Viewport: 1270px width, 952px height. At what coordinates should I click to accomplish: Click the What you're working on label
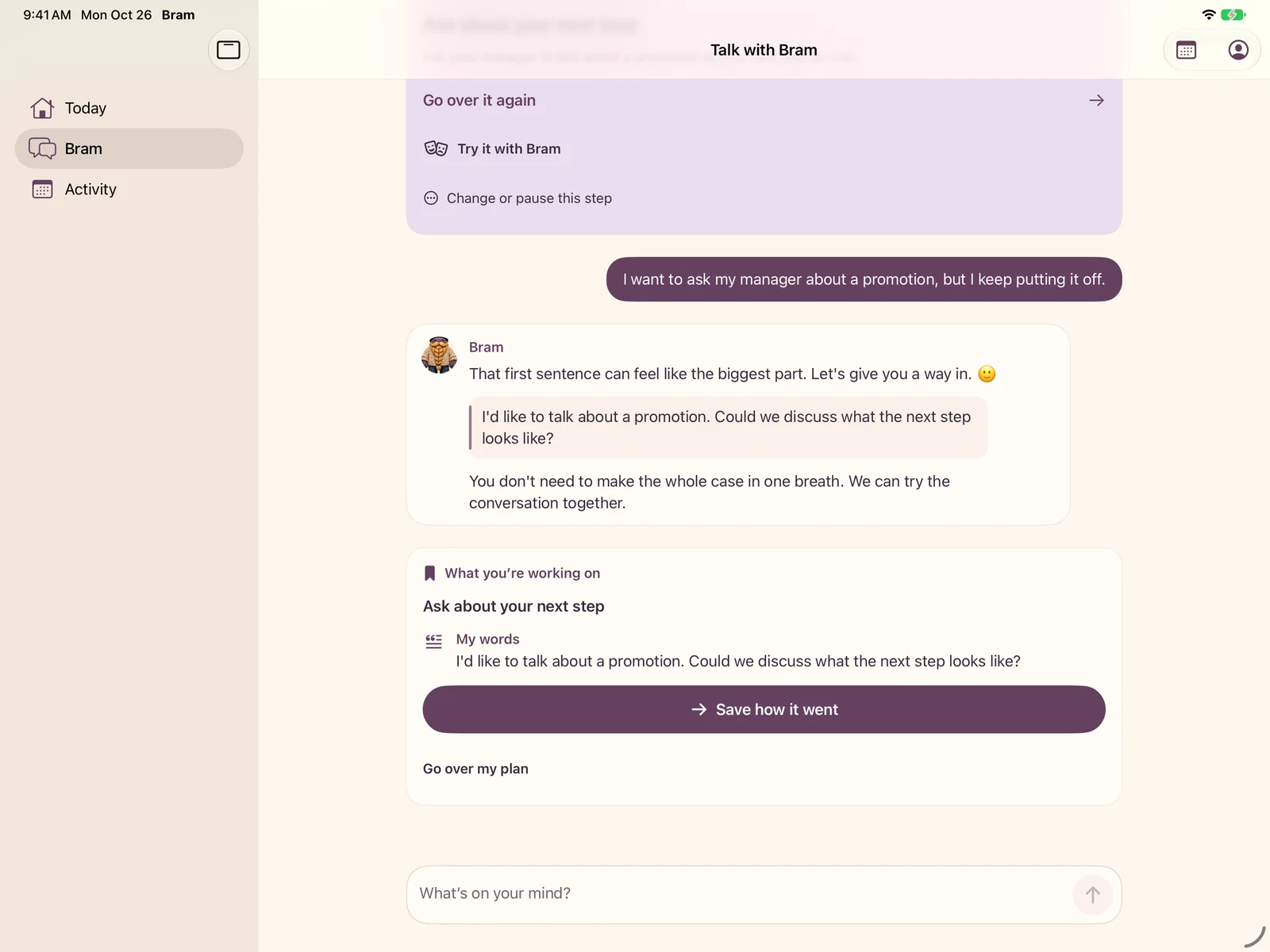click(x=522, y=573)
